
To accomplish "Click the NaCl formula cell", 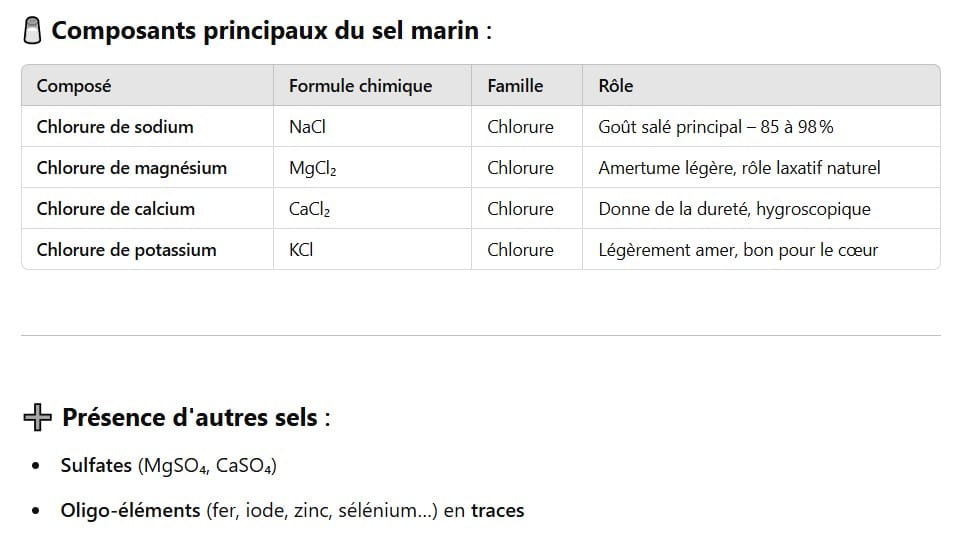I will [x=307, y=127].
